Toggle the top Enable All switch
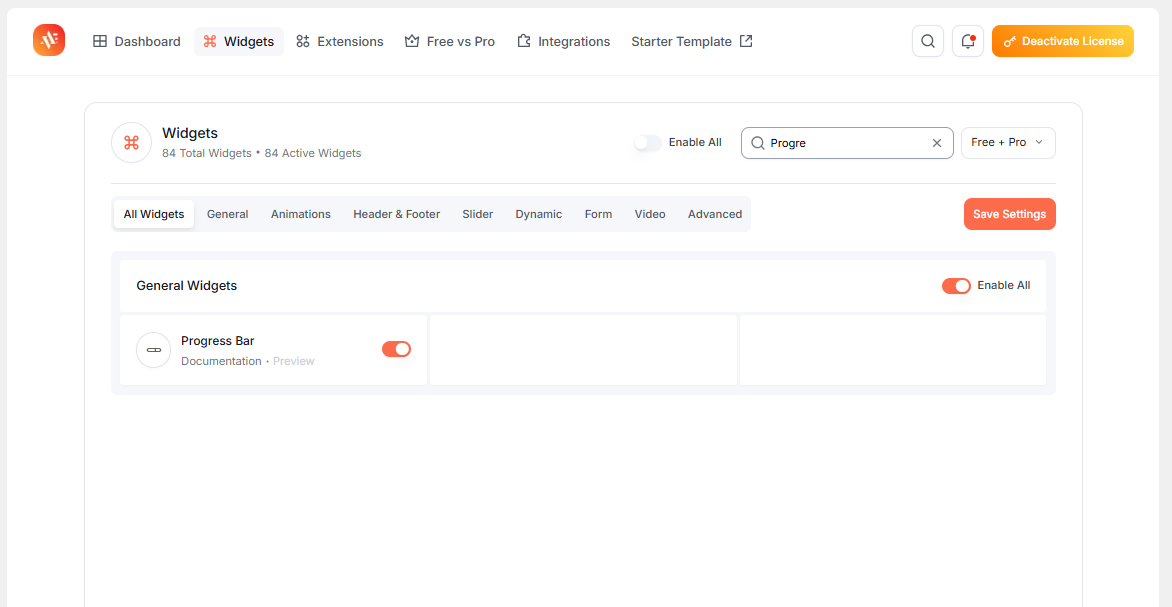The height and width of the screenshot is (607, 1172). [648, 143]
